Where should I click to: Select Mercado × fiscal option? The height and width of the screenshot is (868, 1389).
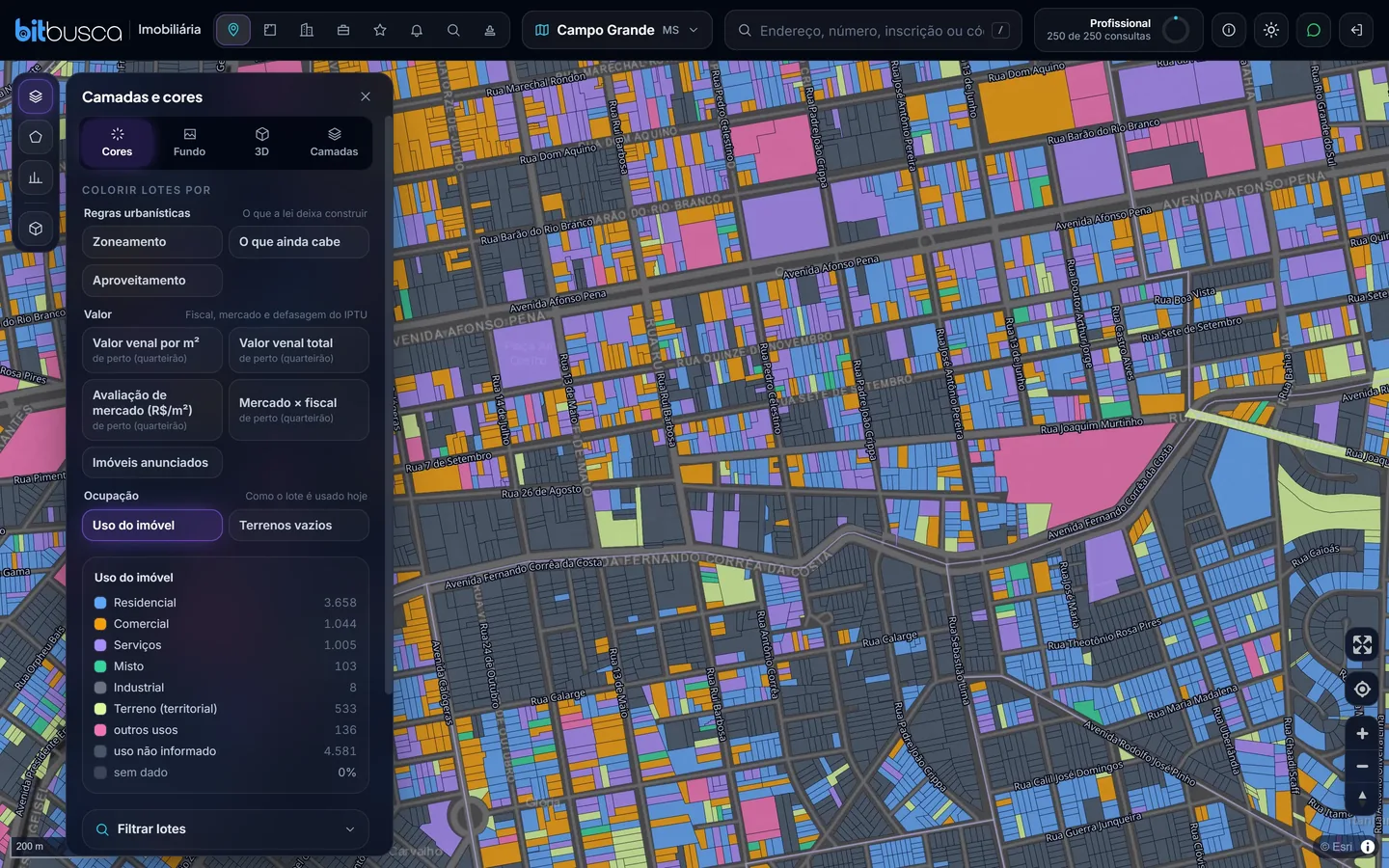click(299, 410)
